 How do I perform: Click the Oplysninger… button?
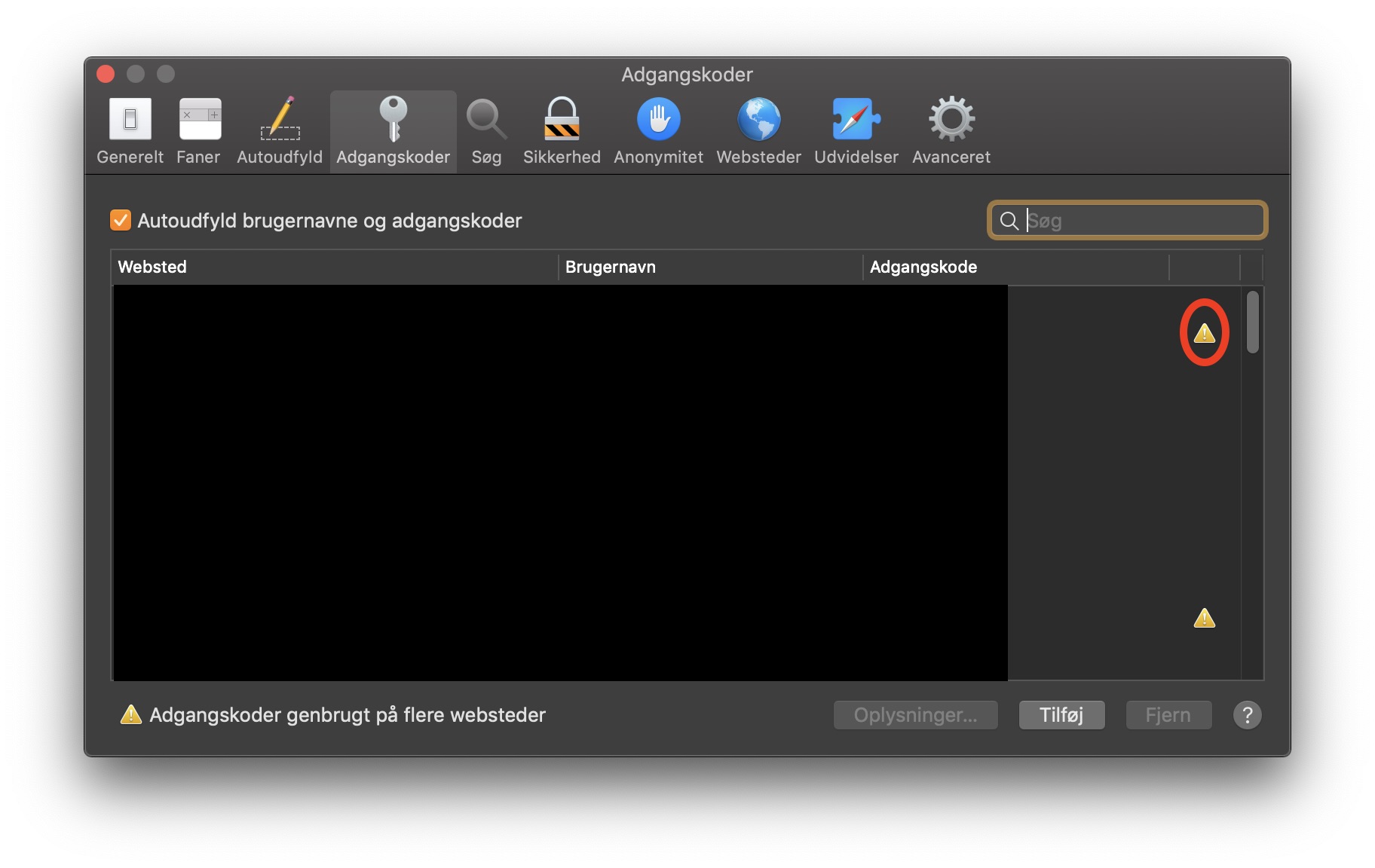(915, 715)
